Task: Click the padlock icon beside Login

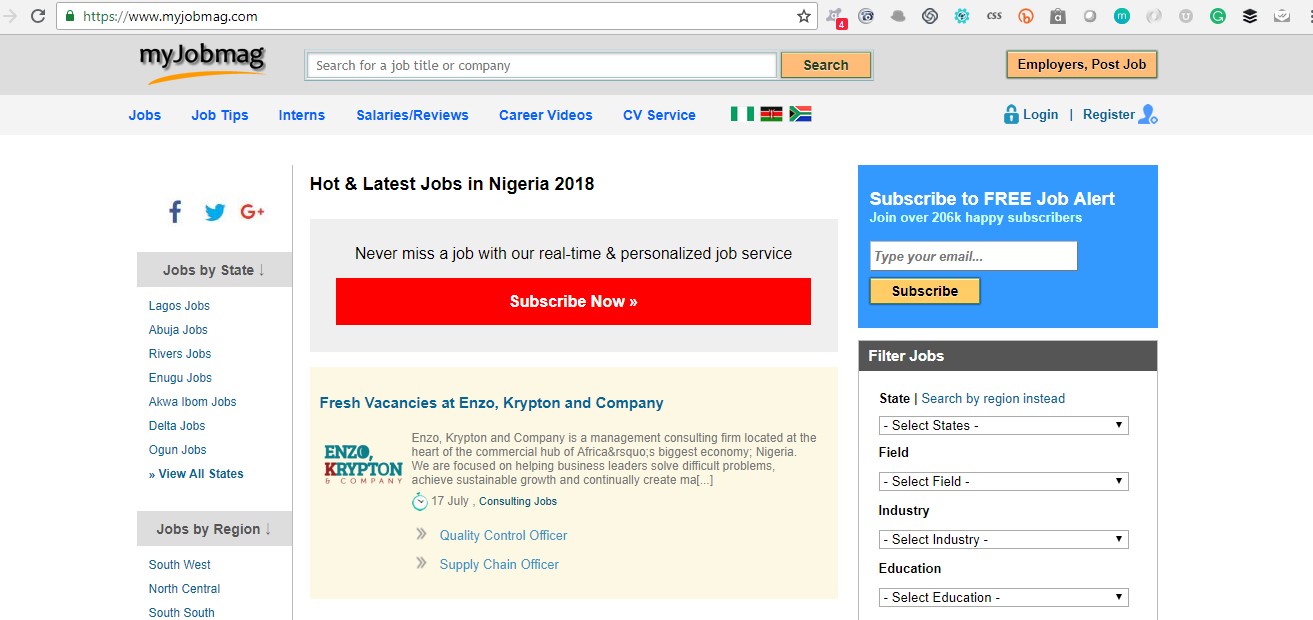Action: [x=1011, y=114]
